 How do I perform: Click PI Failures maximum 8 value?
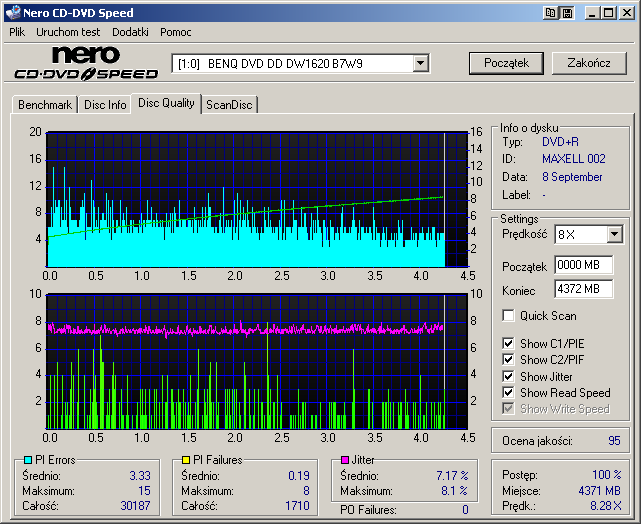coord(306,490)
